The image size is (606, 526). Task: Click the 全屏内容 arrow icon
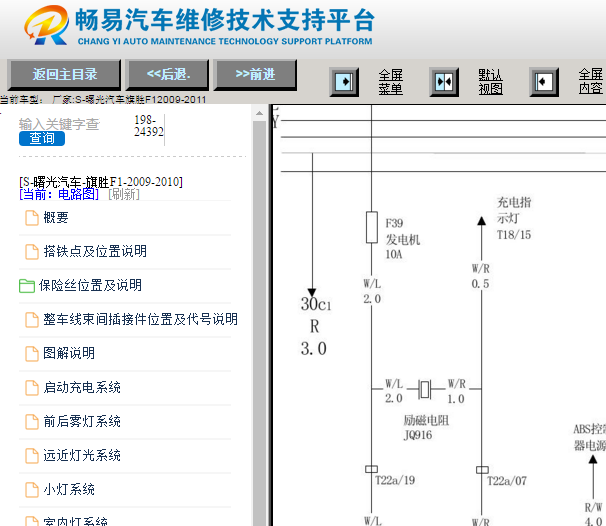point(544,82)
